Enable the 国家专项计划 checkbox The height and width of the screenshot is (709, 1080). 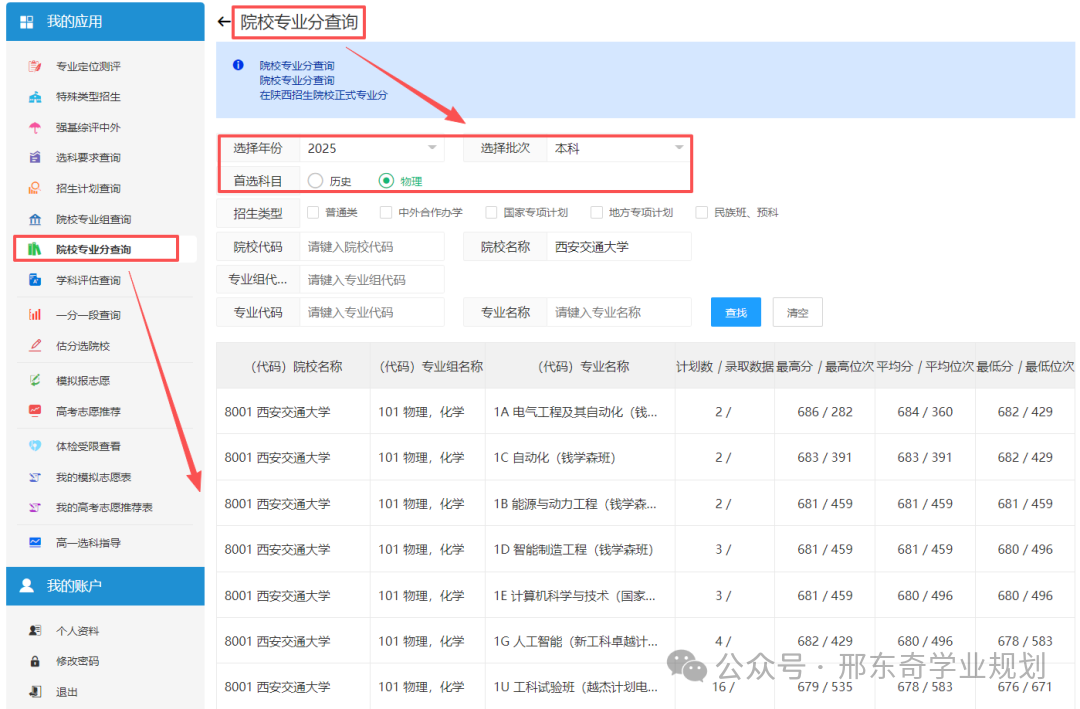pyautogui.click(x=491, y=212)
